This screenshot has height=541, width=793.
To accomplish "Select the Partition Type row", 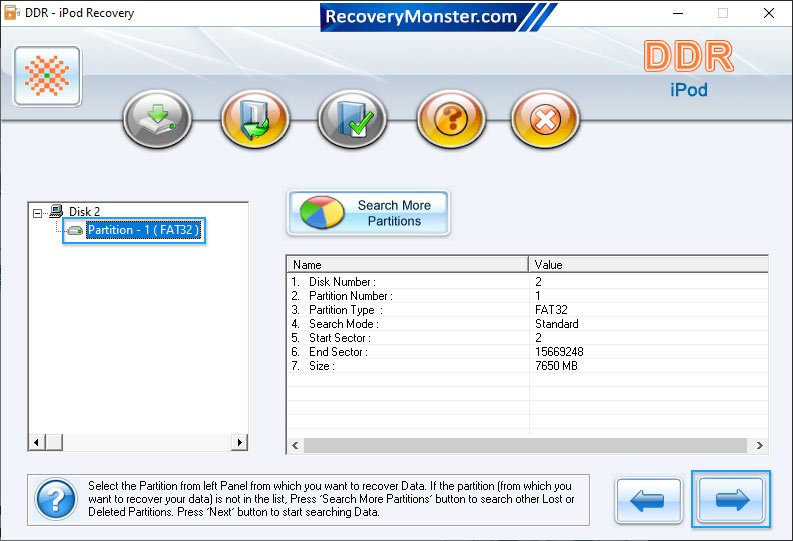I will 527,310.
